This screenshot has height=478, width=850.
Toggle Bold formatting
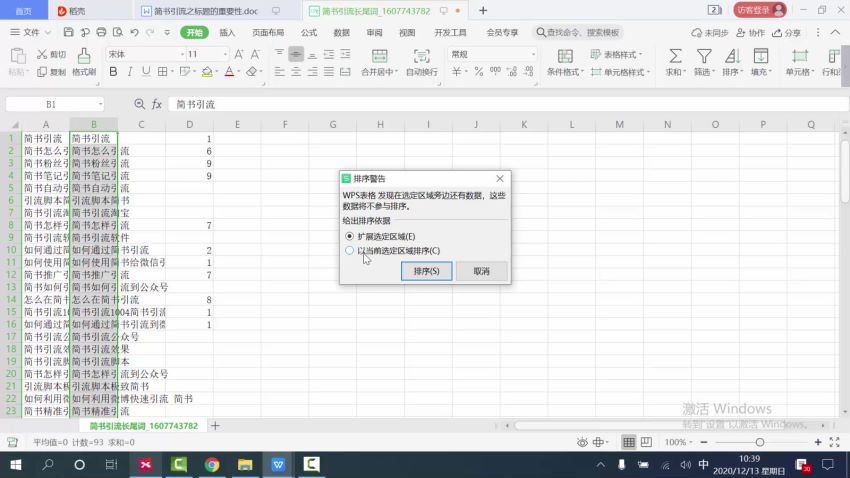(x=113, y=72)
